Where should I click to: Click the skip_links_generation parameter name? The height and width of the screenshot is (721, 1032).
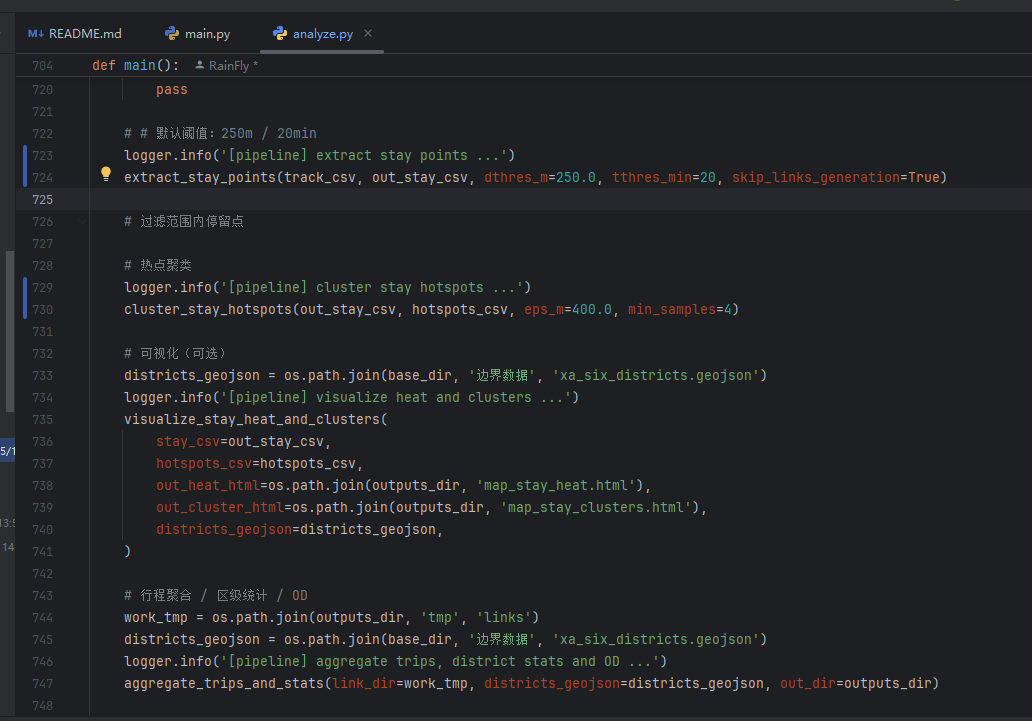tap(815, 178)
